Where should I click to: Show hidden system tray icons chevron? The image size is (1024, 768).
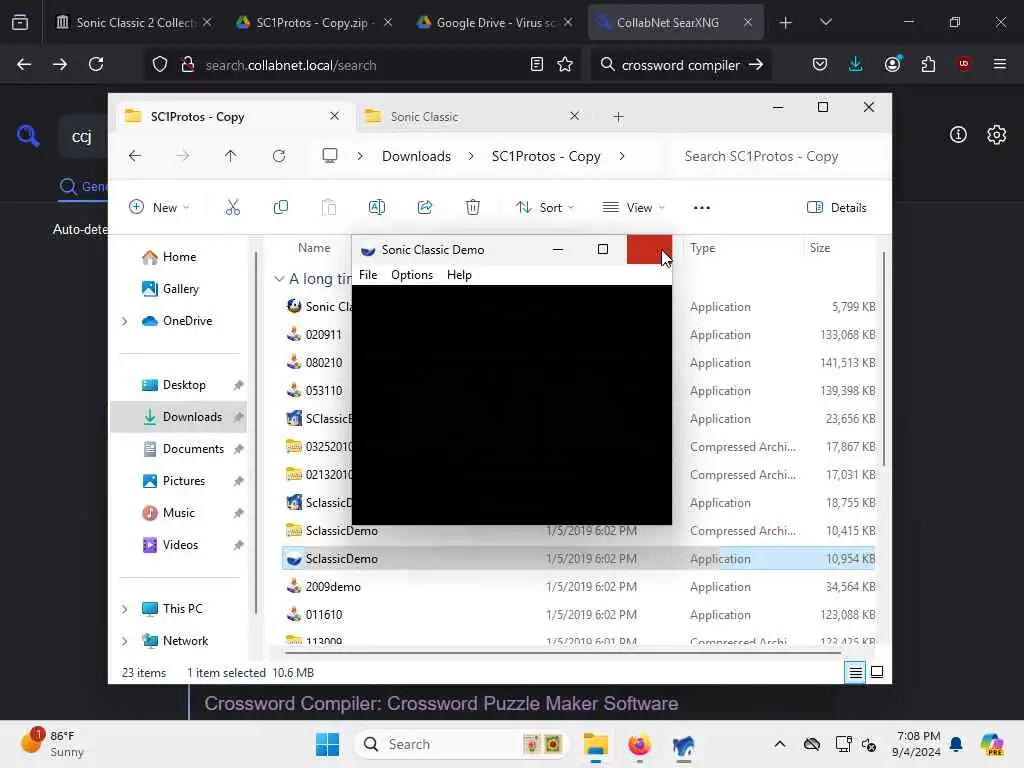click(x=780, y=744)
